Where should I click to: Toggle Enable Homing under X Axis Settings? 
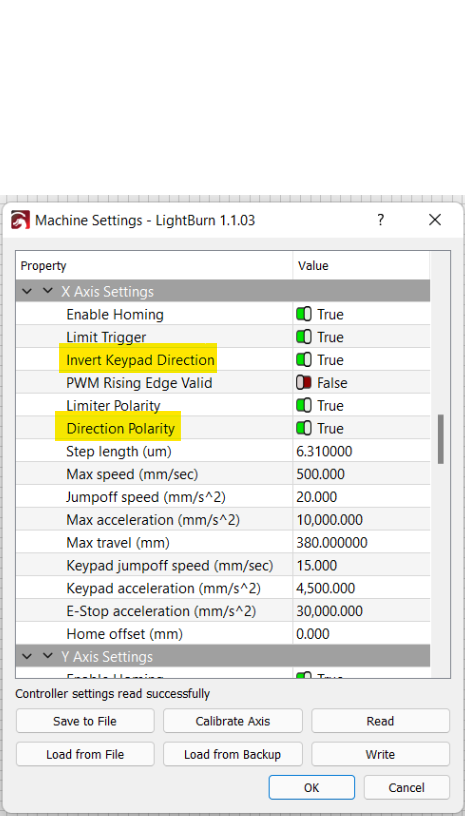click(x=304, y=314)
